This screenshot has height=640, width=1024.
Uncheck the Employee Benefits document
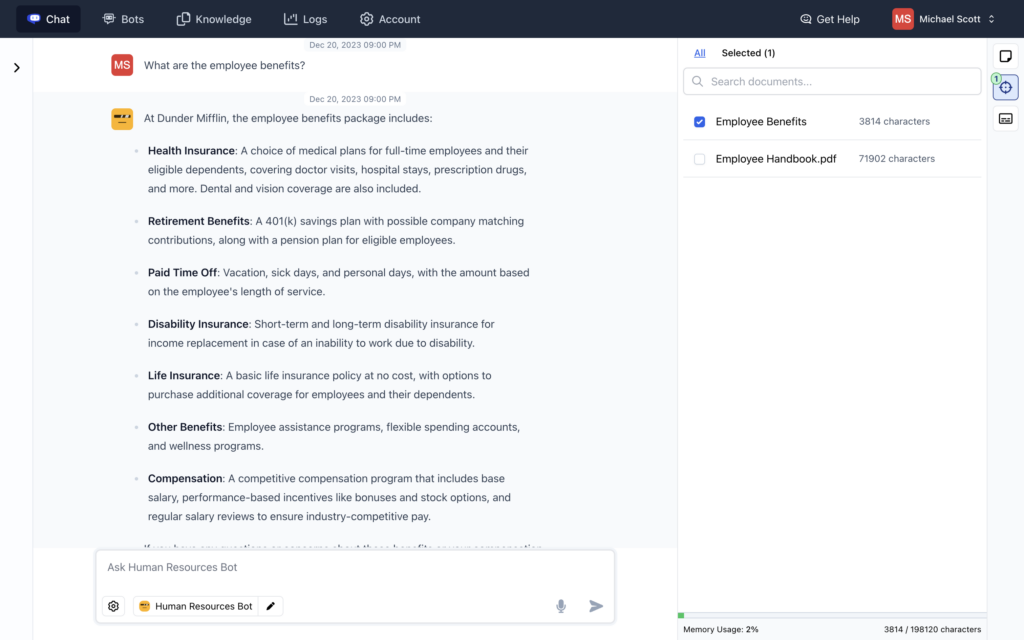(699, 121)
